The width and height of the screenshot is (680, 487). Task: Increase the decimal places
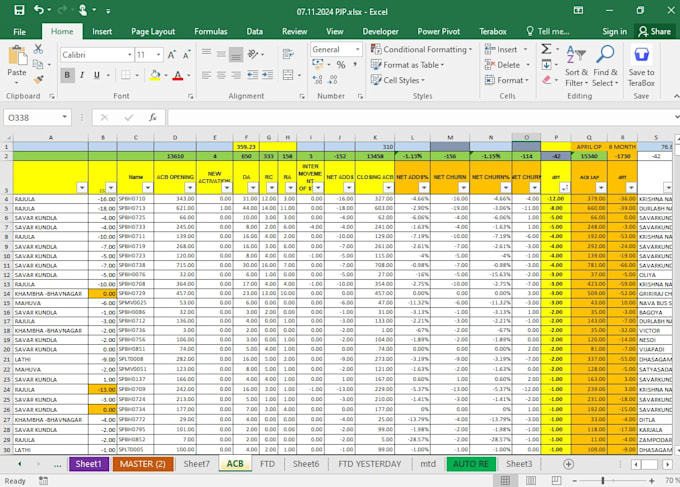[x=317, y=80]
